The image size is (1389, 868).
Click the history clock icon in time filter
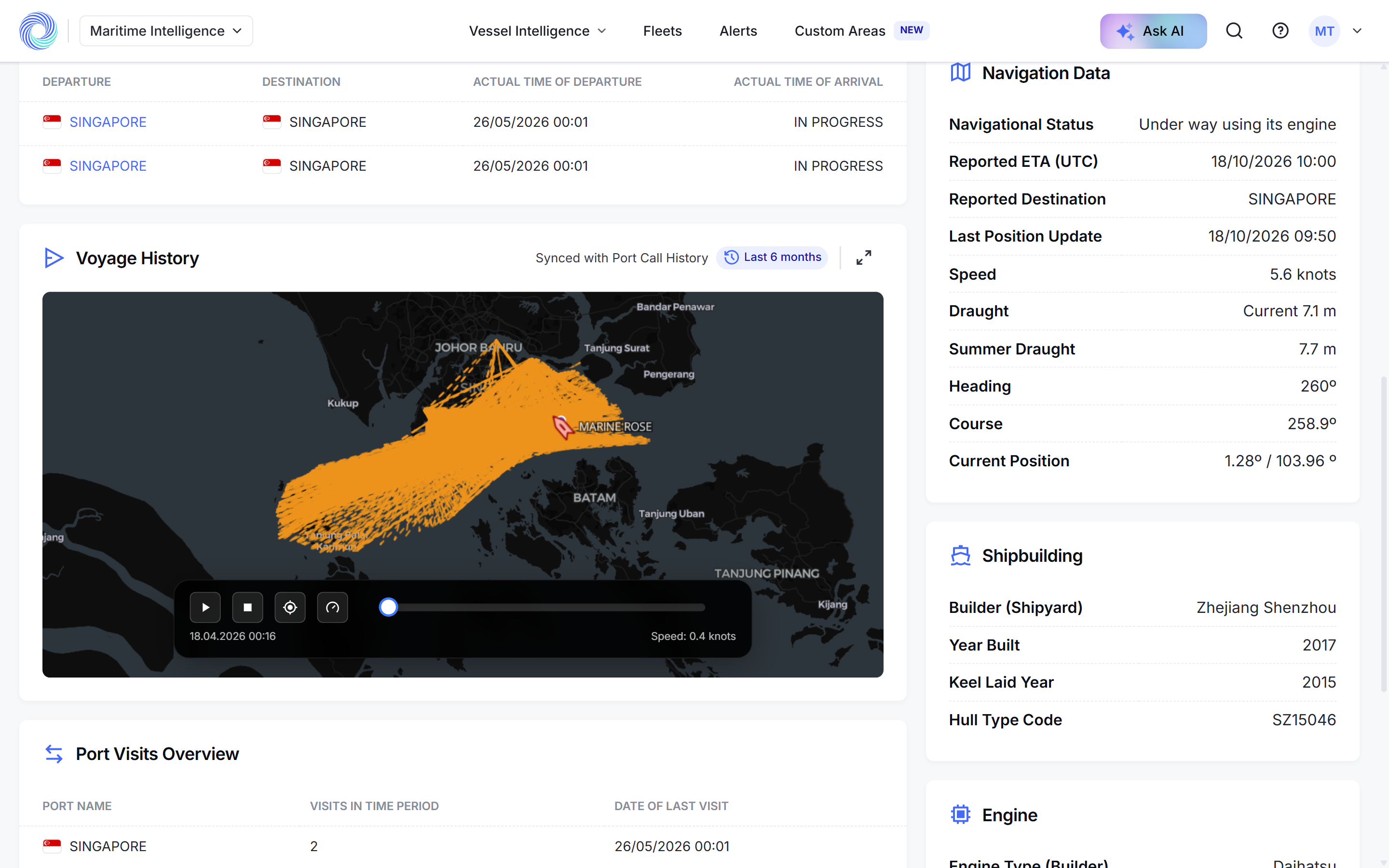731,257
